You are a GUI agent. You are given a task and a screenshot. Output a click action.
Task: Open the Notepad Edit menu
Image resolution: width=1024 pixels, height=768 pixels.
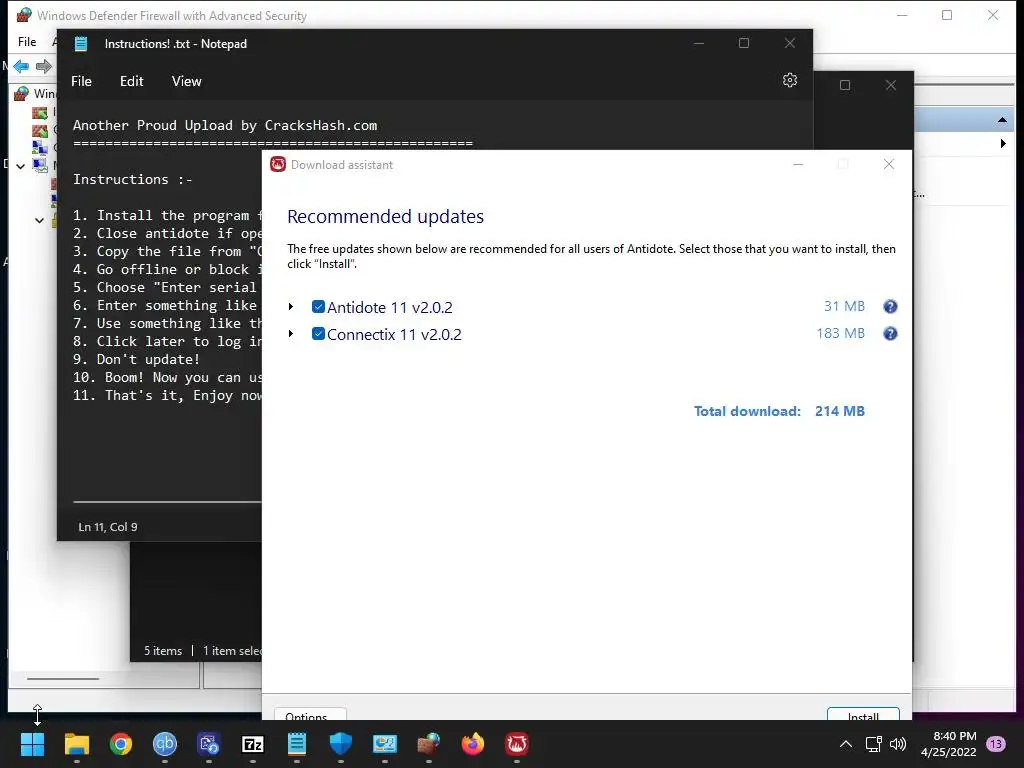click(131, 81)
